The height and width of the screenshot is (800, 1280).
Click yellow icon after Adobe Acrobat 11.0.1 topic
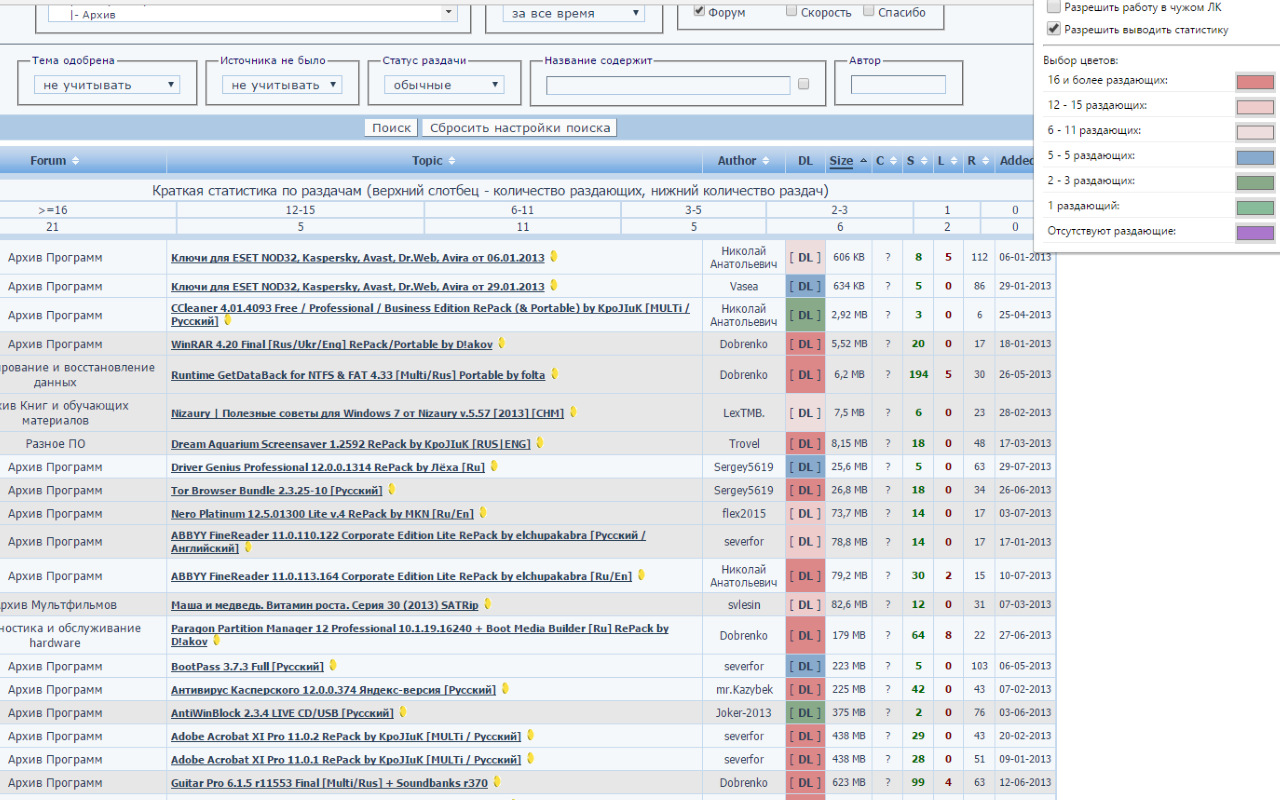point(531,759)
